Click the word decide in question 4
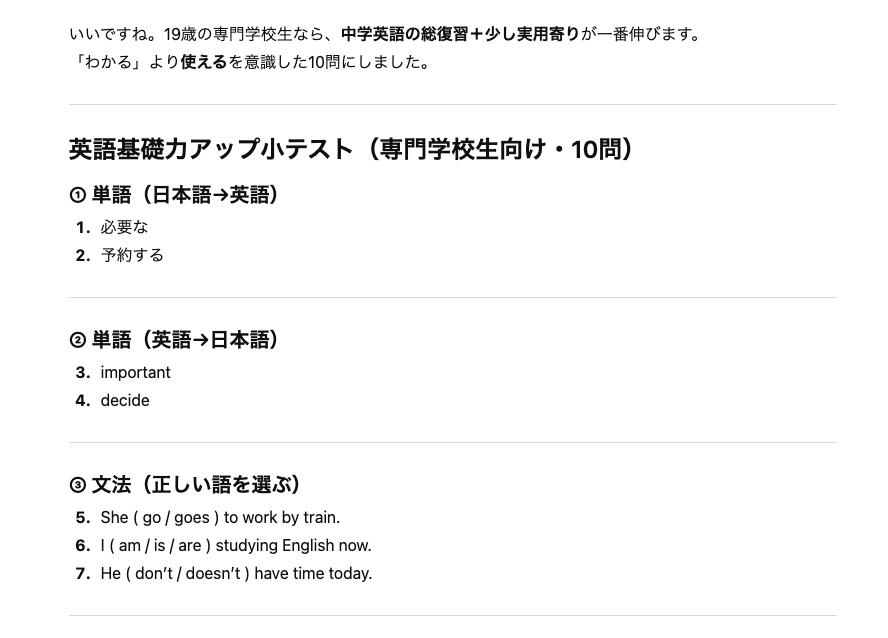 click(125, 400)
